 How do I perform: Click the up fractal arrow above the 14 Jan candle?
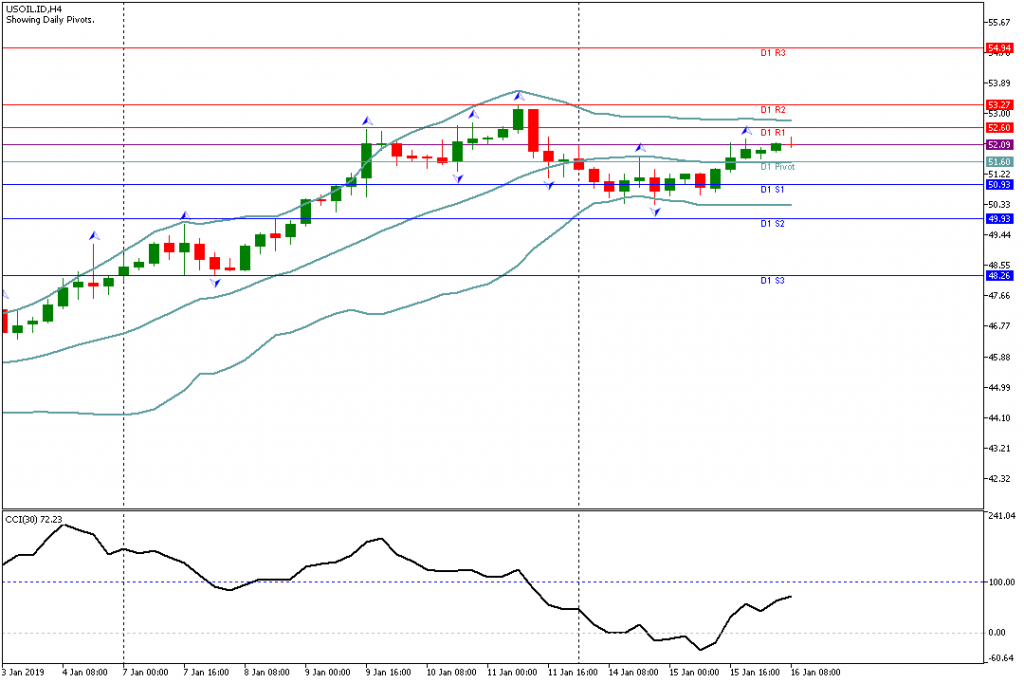point(640,148)
